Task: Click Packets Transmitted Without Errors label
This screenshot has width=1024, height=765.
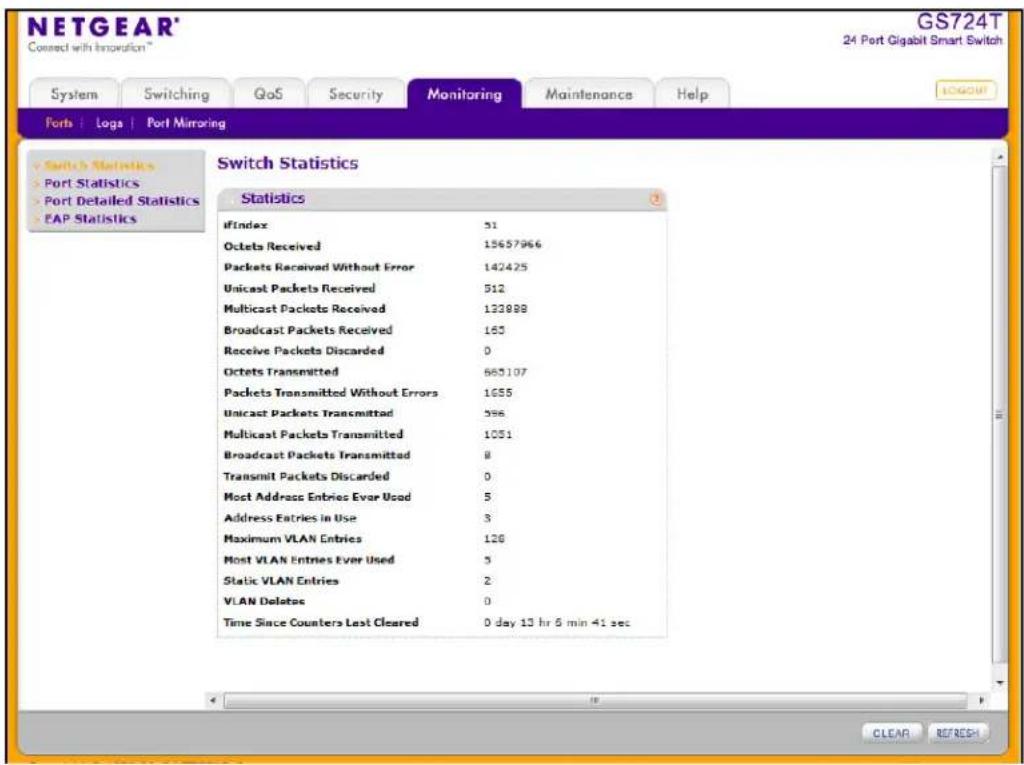Action: [330, 393]
